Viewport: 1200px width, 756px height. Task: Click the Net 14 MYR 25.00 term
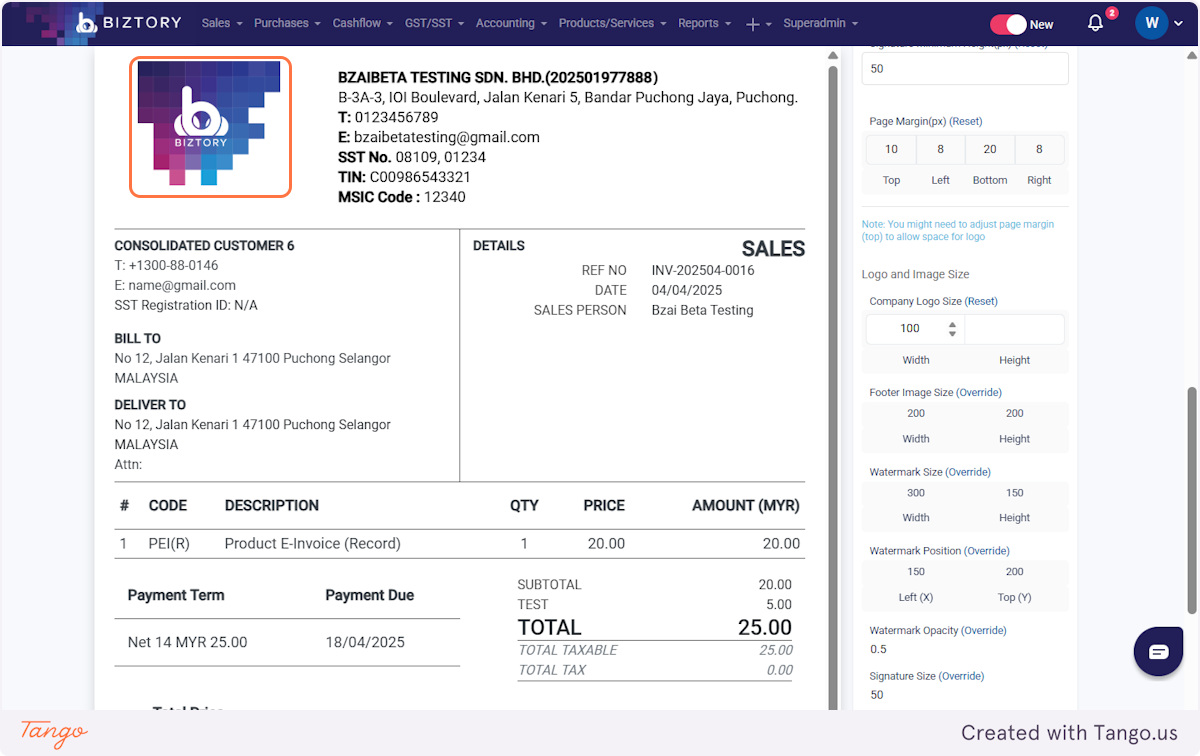tap(187, 642)
